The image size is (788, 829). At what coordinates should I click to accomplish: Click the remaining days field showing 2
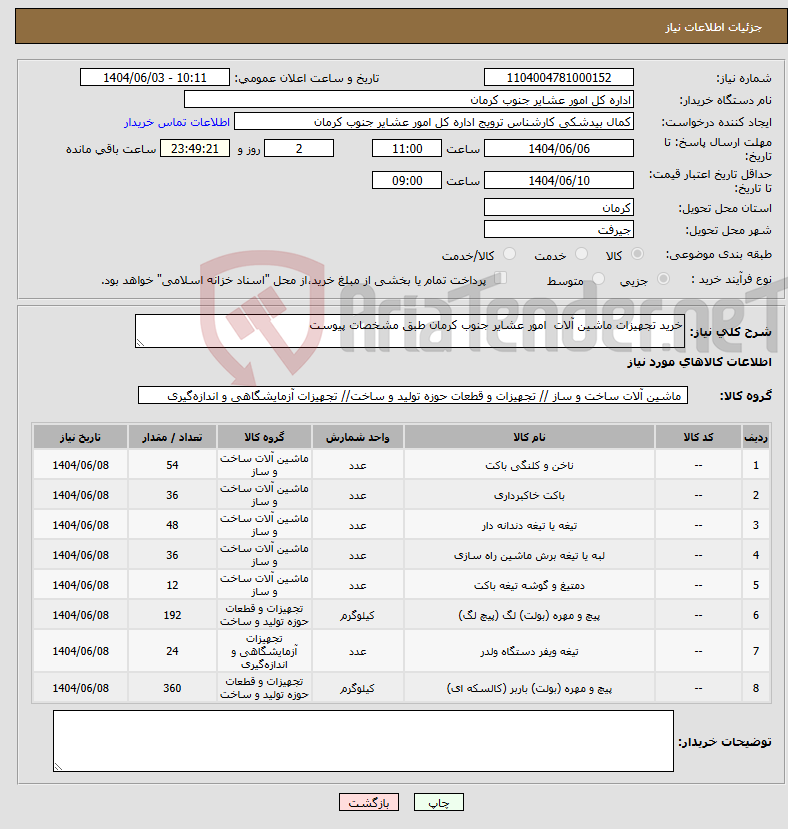(299, 149)
